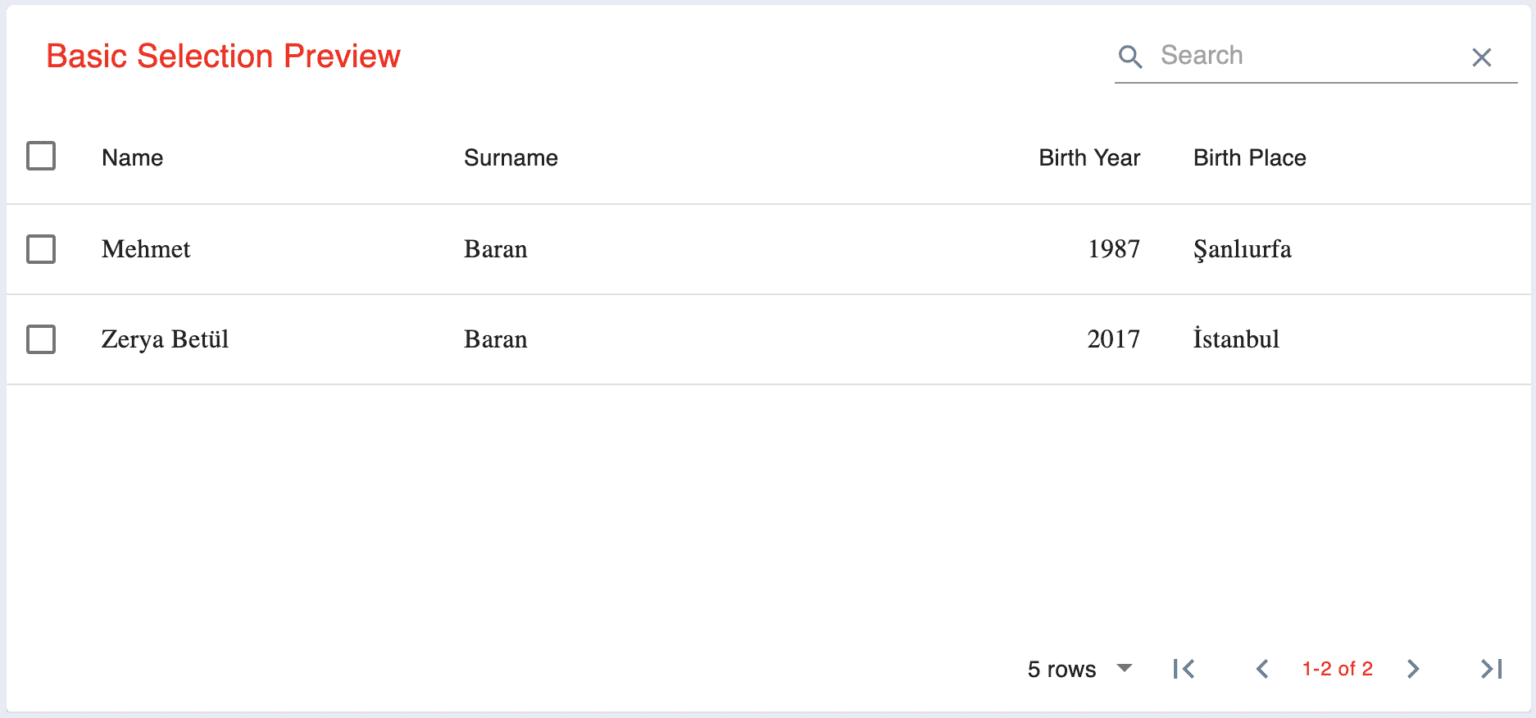The image size is (1536, 718).
Task: Click the Birth Place column header
Action: (1249, 157)
